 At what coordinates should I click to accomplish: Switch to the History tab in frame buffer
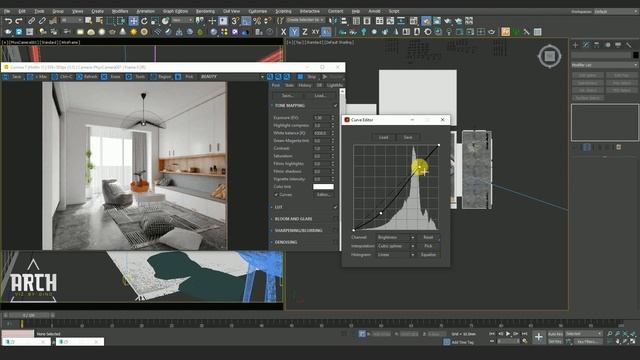(x=304, y=85)
